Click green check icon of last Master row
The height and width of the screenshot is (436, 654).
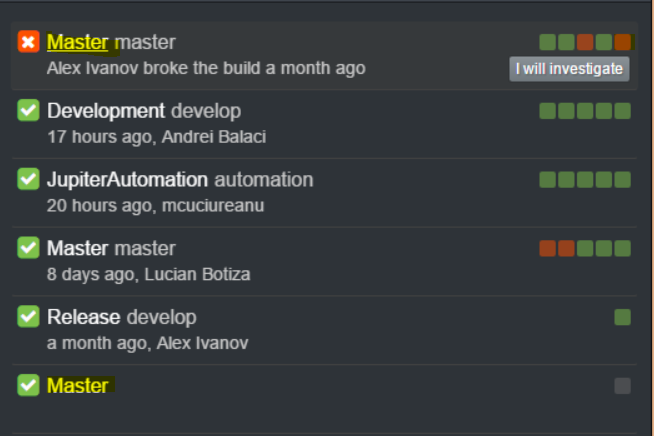[x=28, y=385]
